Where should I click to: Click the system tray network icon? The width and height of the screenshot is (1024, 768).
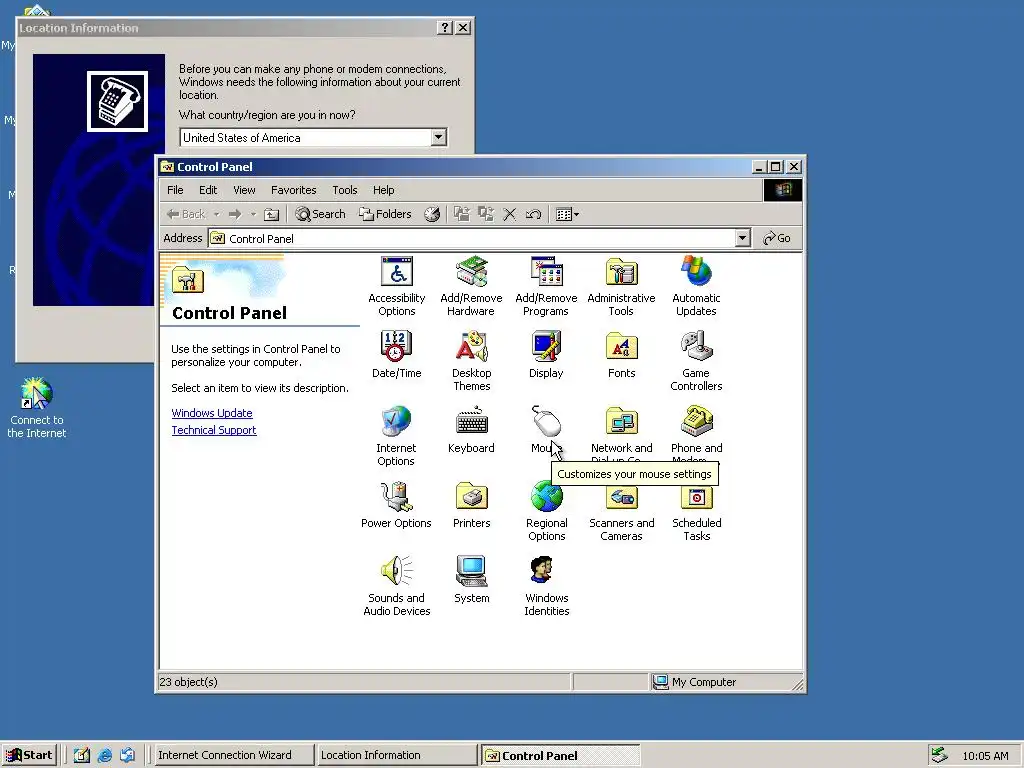[940, 755]
